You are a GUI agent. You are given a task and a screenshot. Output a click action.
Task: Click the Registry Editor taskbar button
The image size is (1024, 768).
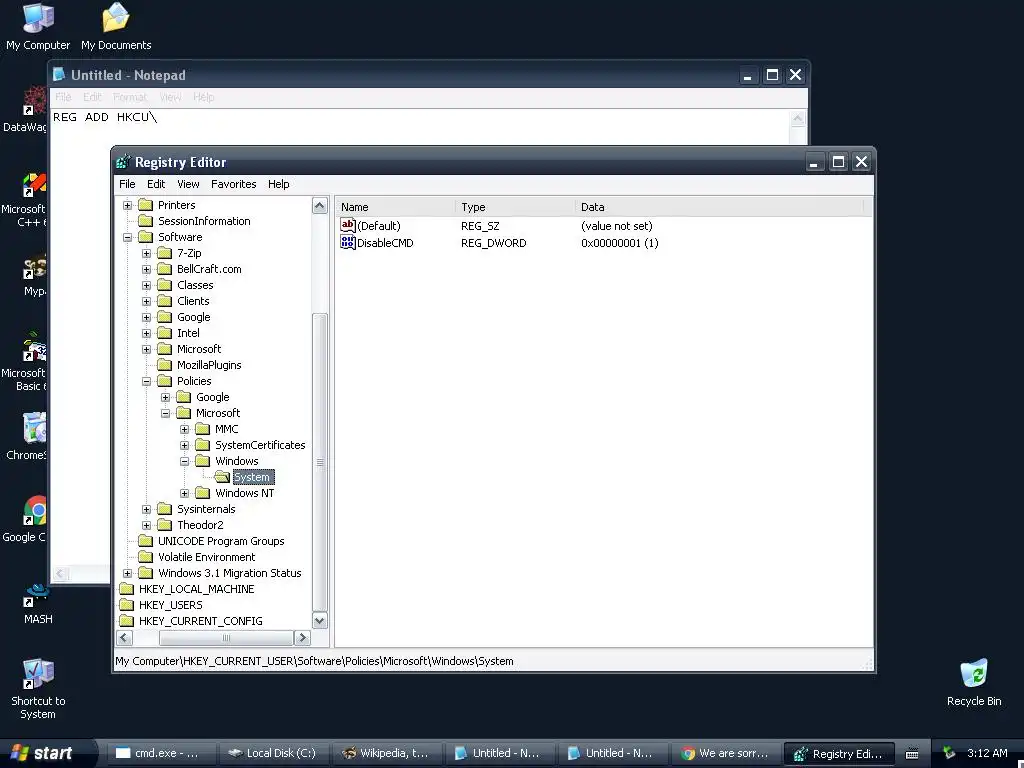click(838, 753)
